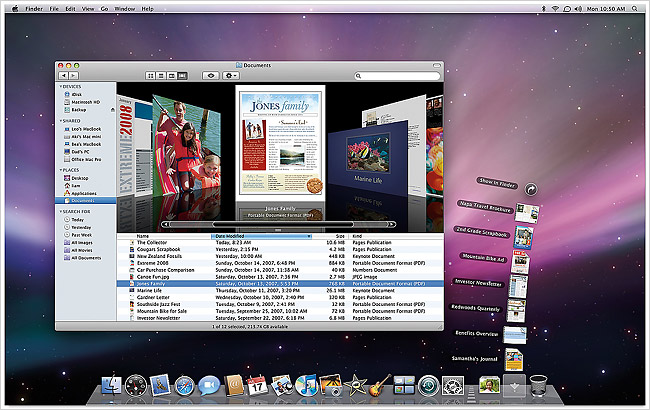Collapse the SHARED sidebar section

[x=61, y=121]
